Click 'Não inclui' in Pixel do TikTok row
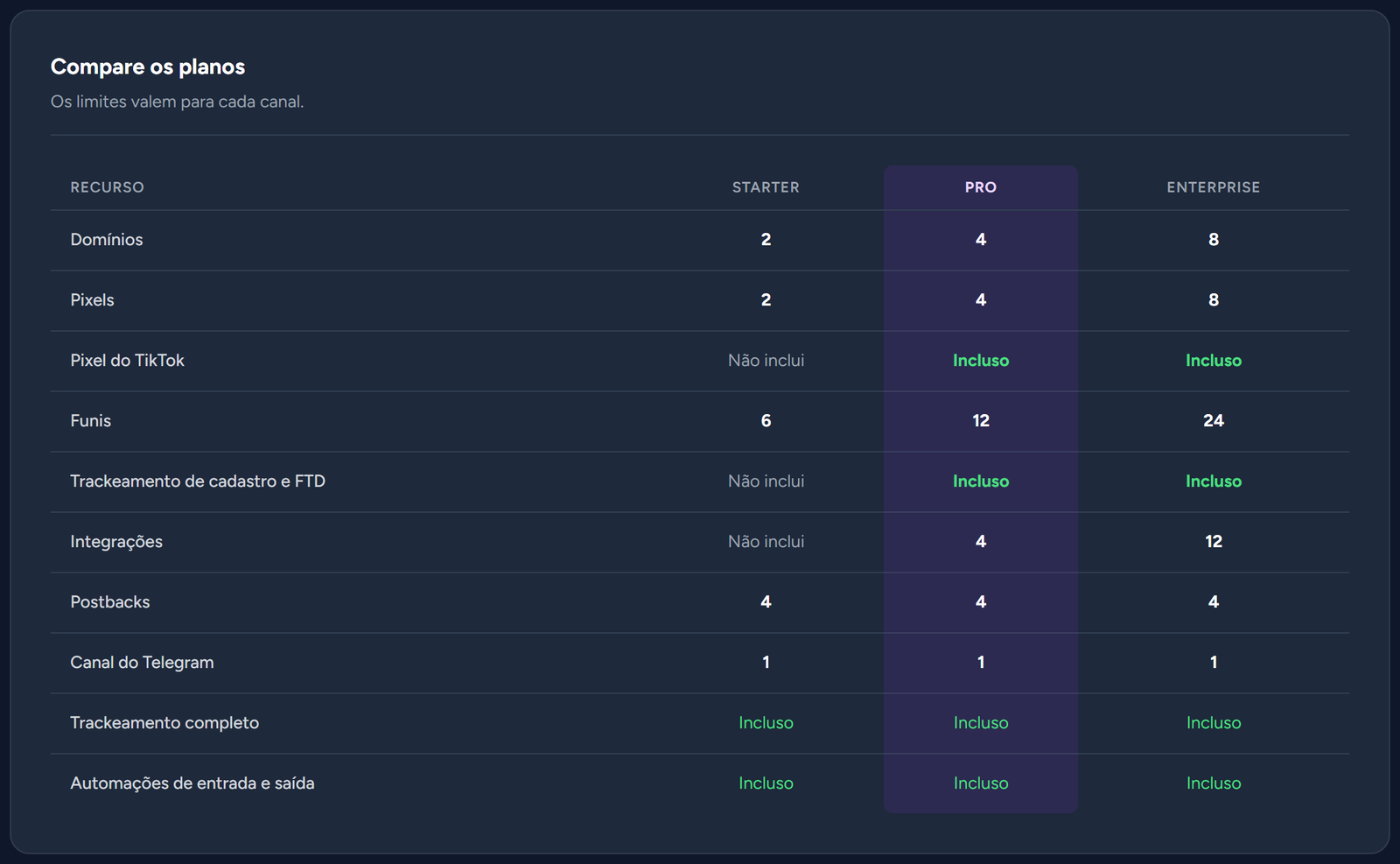Viewport: 1400px width, 864px height. click(x=766, y=360)
